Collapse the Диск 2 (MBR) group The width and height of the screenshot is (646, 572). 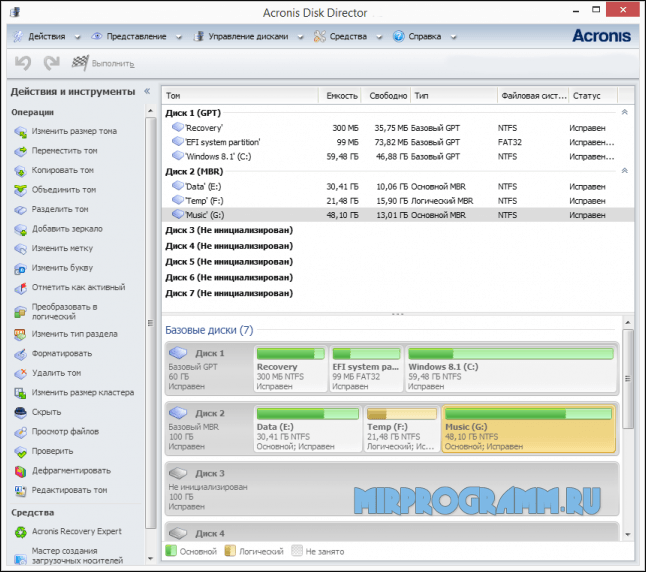[x=625, y=171]
